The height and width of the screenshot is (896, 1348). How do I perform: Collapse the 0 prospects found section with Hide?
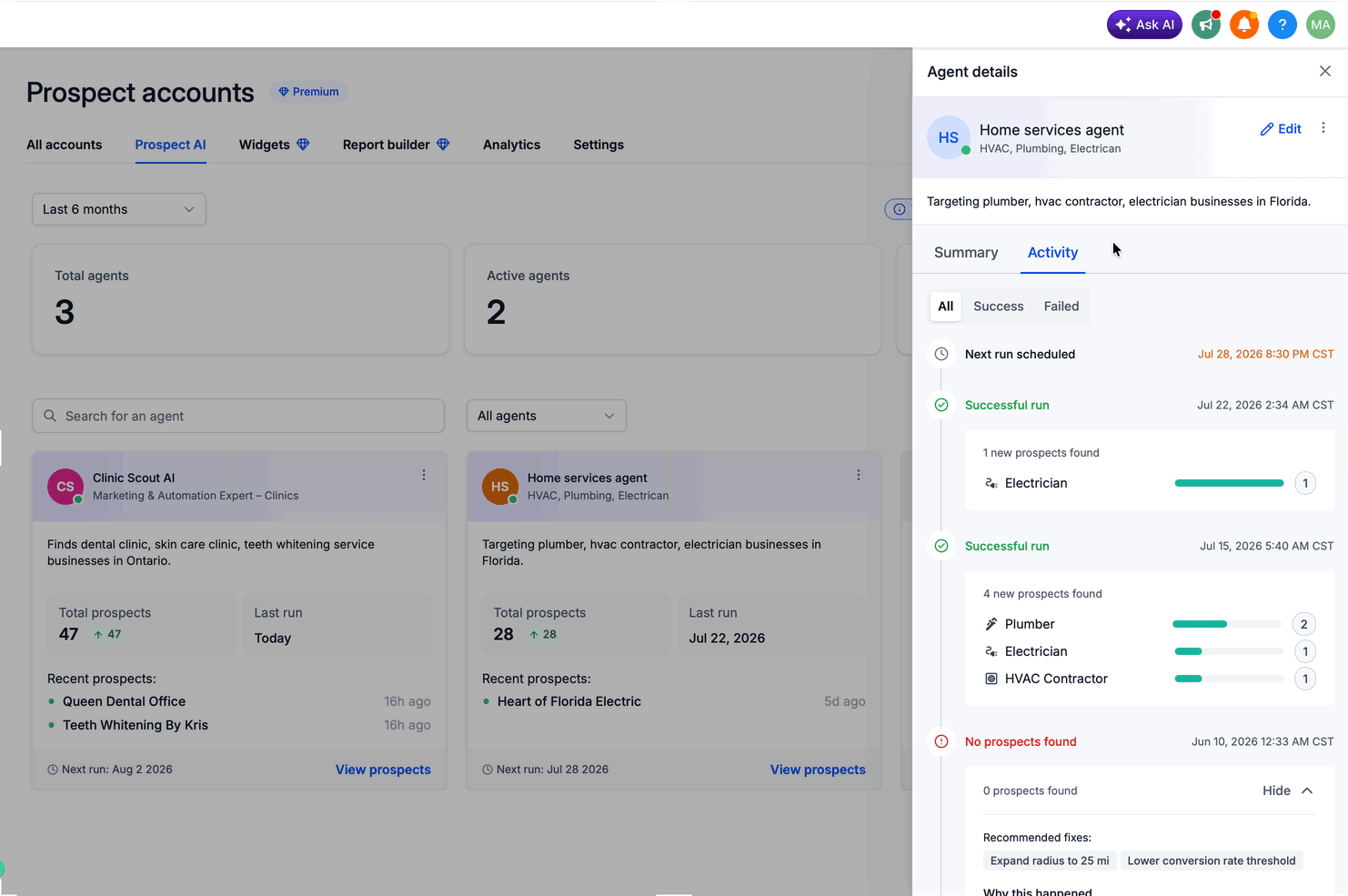(1287, 790)
